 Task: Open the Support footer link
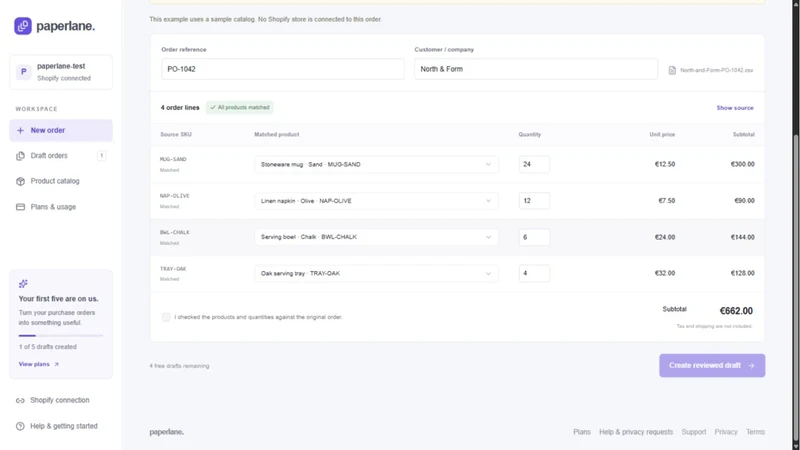tap(694, 432)
